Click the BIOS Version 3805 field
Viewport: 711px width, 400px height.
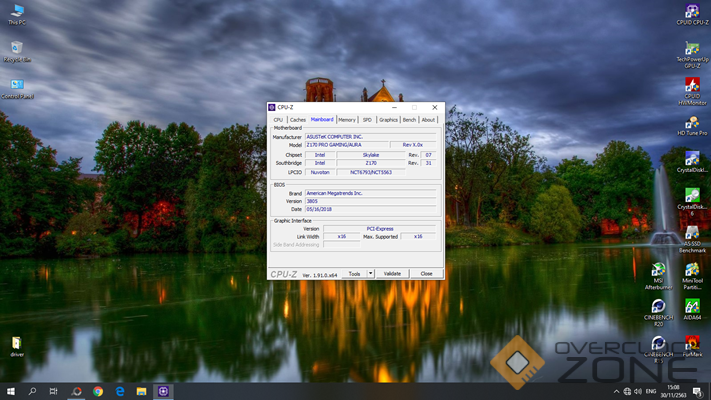370,201
